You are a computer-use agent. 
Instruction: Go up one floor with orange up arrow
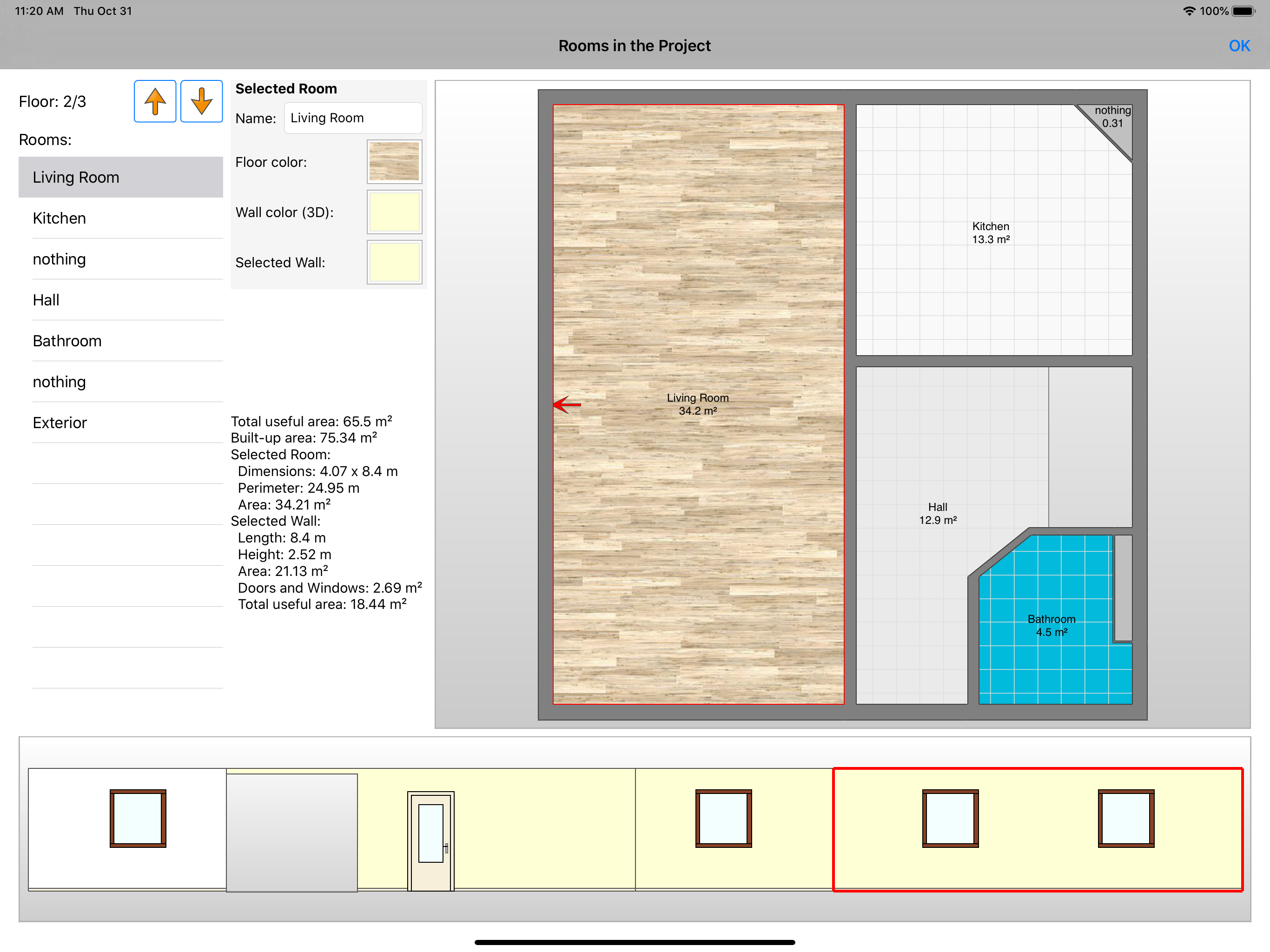point(154,102)
